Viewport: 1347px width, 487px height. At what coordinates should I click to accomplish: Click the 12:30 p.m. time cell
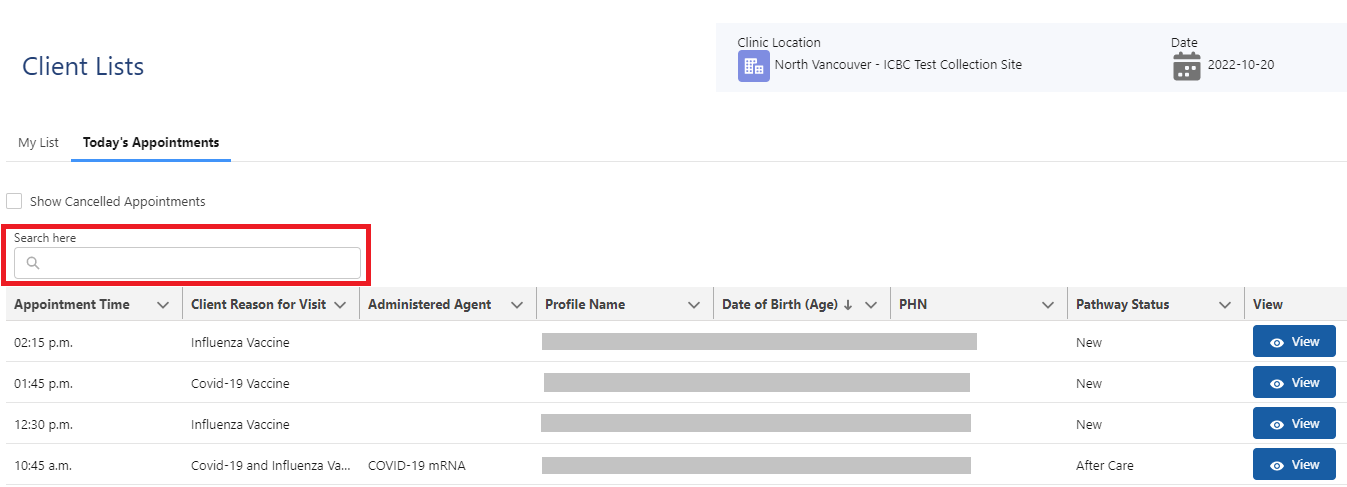pyautogui.click(x=43, y=425)
